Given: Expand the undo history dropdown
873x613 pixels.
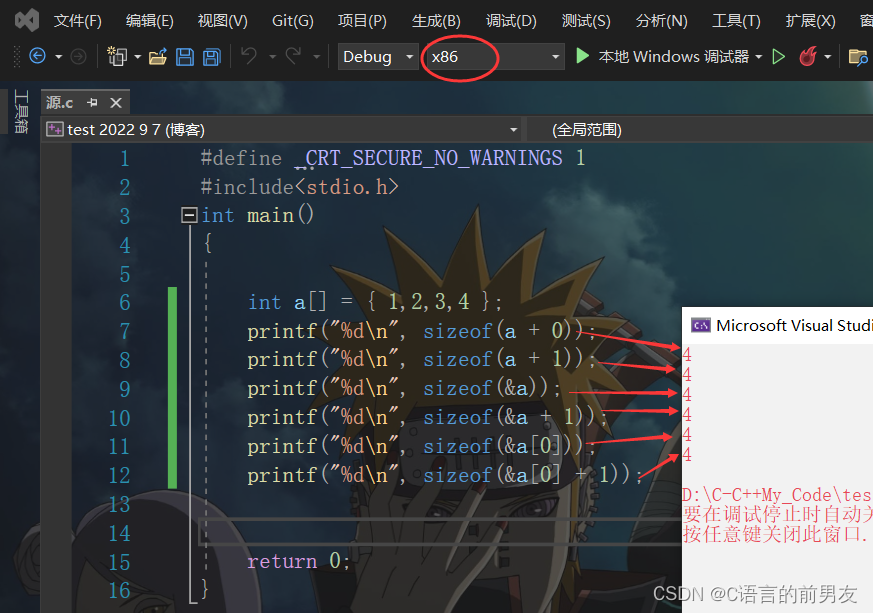Looking at the screenshot, I should tap(272, 57).
